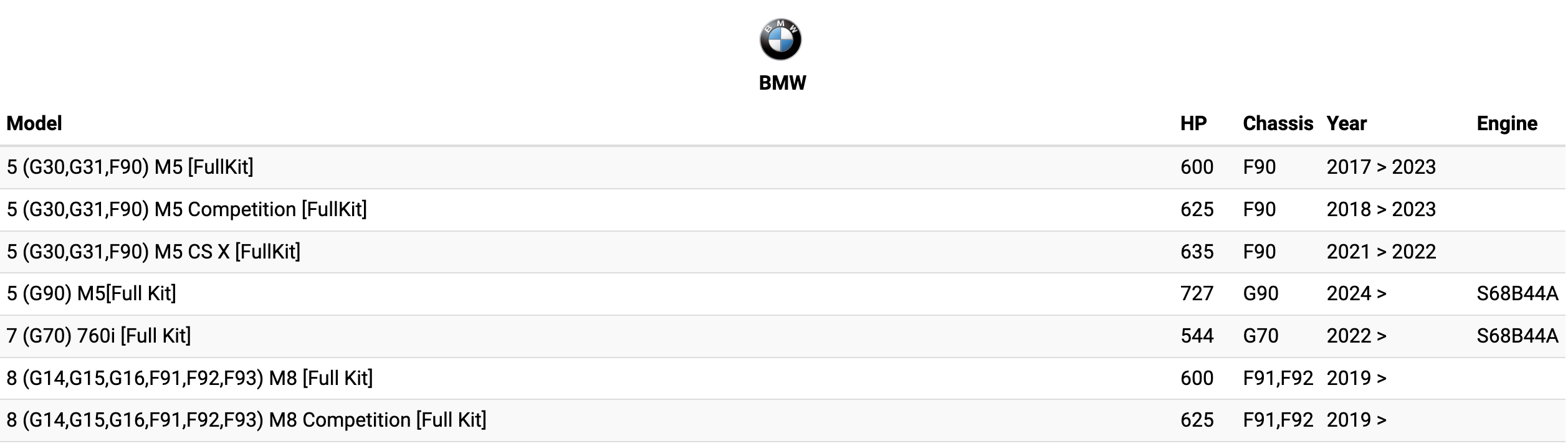Click the G70 chassis cell
Screen dimensions: 1568x446
pyautogui.click(x=1260, y=336)
